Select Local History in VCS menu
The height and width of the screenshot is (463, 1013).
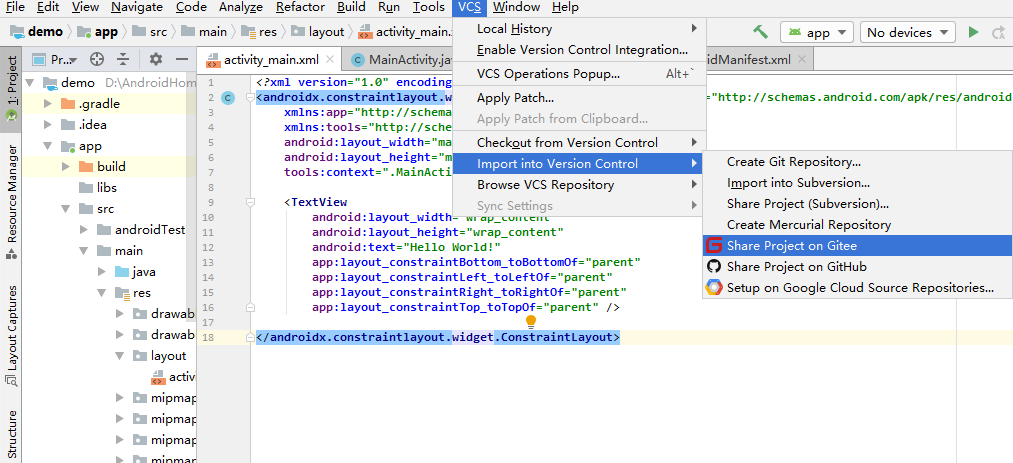[580, 28]
